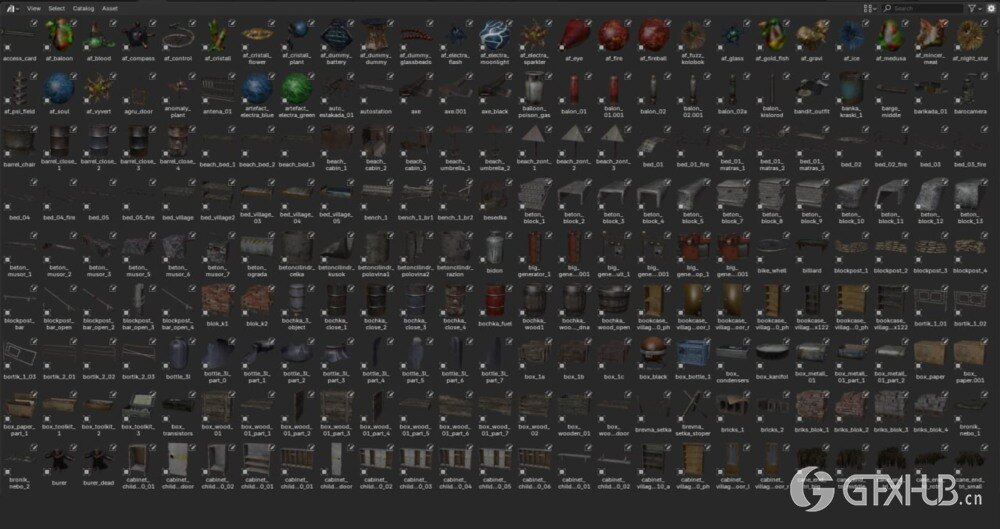Select the box_bottle_1 blue crate thumbnail

(693, 354)
